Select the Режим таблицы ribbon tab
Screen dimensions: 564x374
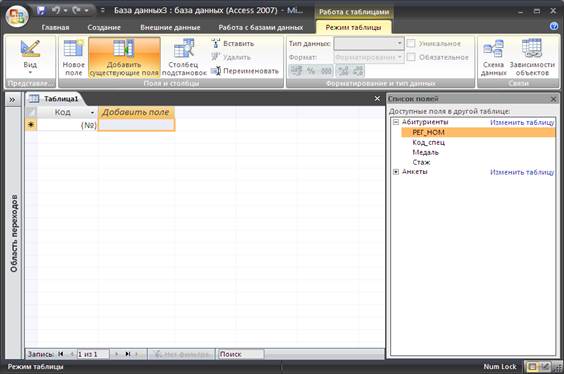(x=353, y=27)
